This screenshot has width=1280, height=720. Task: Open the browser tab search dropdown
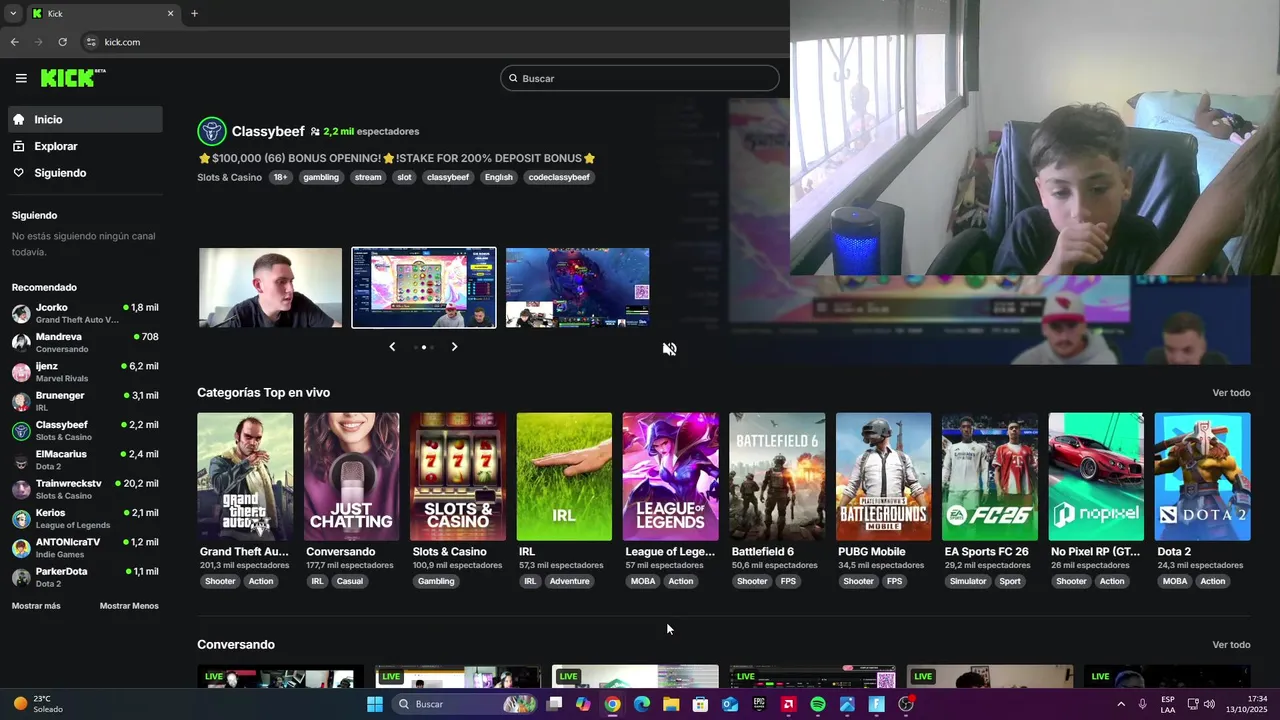[12, 14]
